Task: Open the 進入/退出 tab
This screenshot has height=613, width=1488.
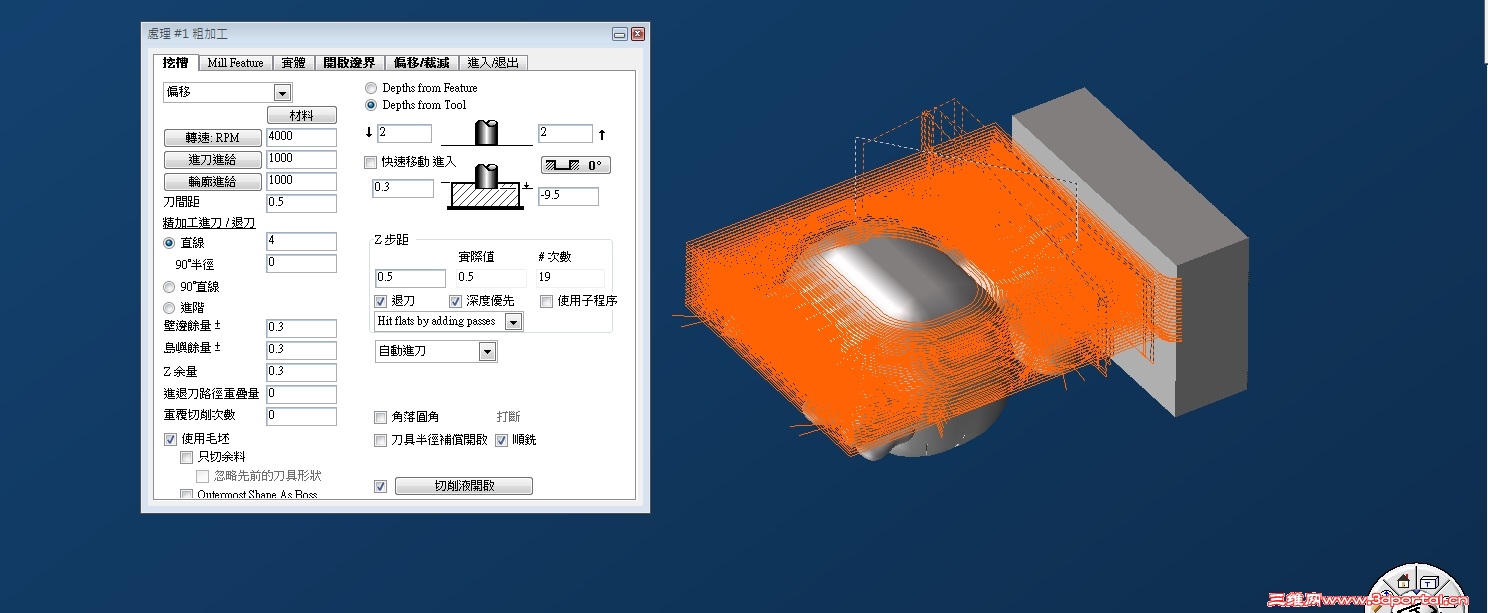Action: (493, 62)
